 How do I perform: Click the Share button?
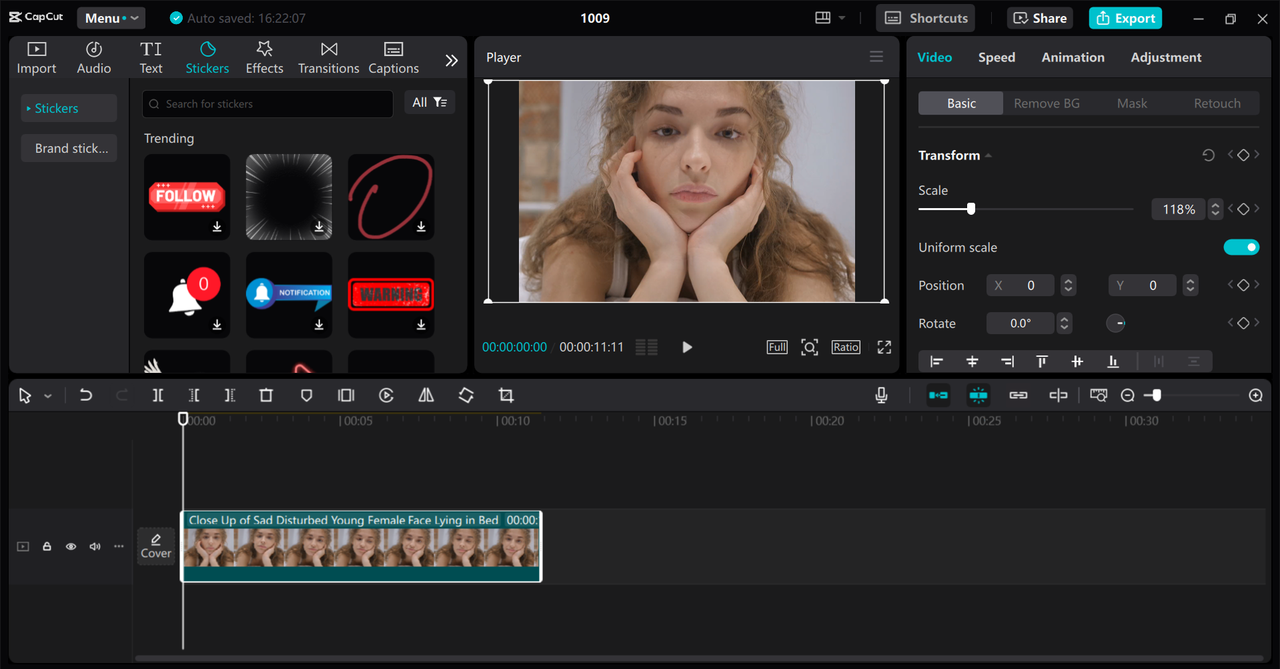1038,18
